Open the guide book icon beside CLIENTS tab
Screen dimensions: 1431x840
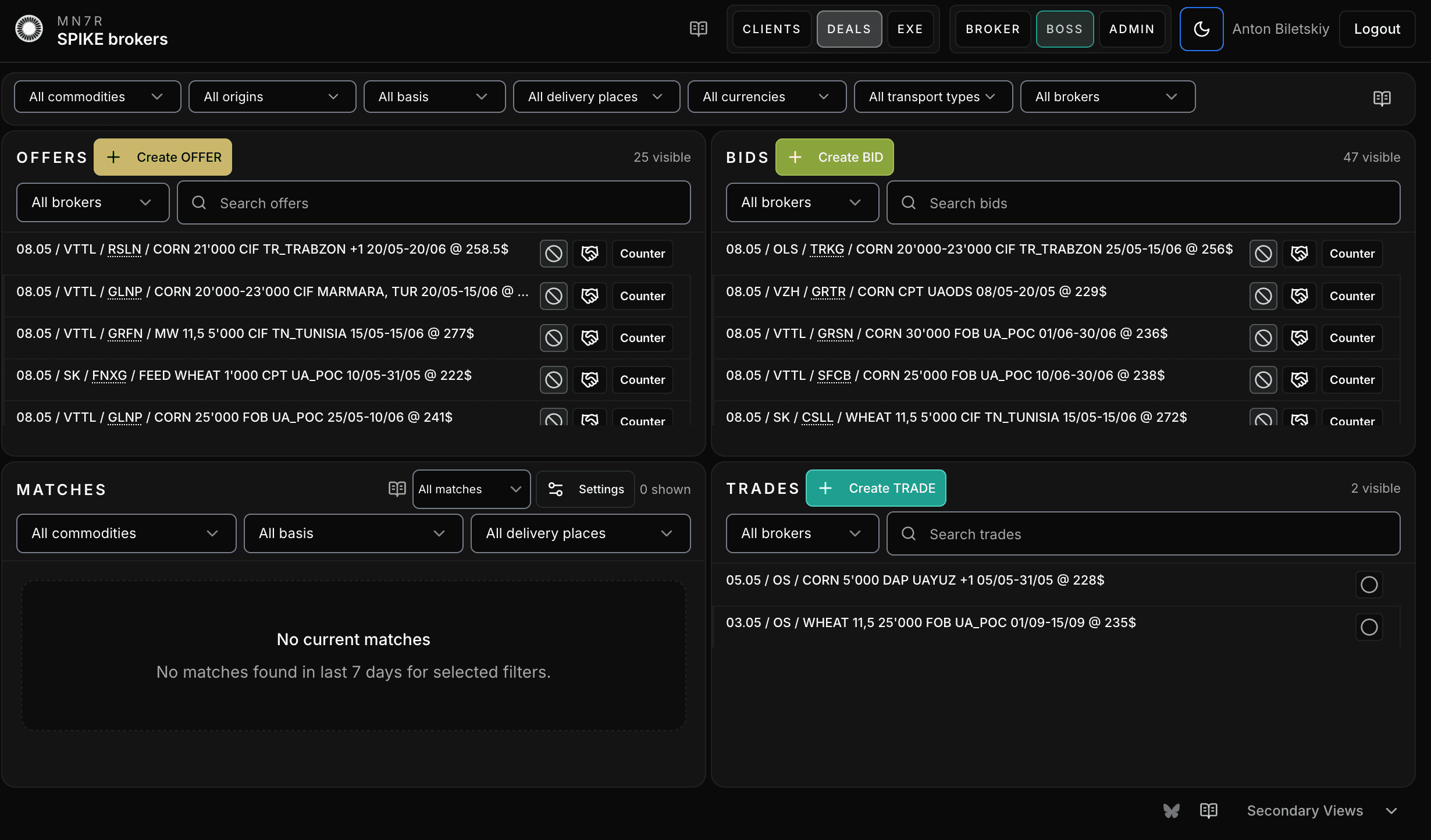pyautogui.click(x=698, y=29)
